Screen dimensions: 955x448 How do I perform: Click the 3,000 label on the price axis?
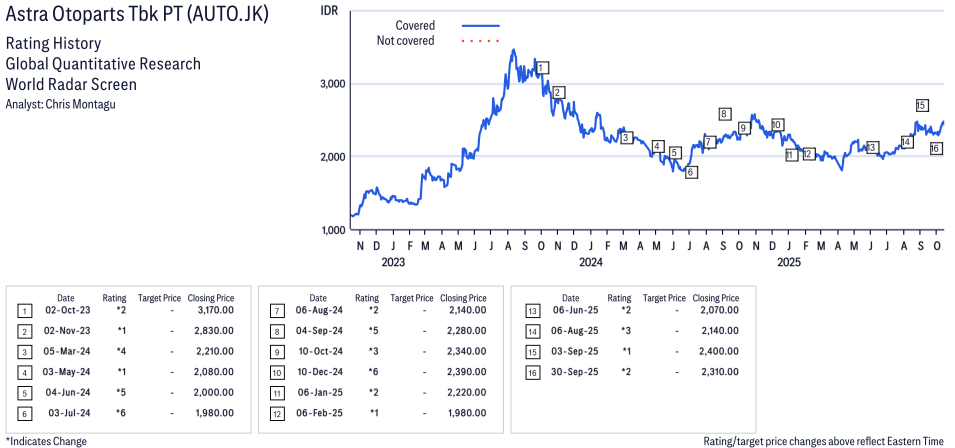tap(332, 84)
